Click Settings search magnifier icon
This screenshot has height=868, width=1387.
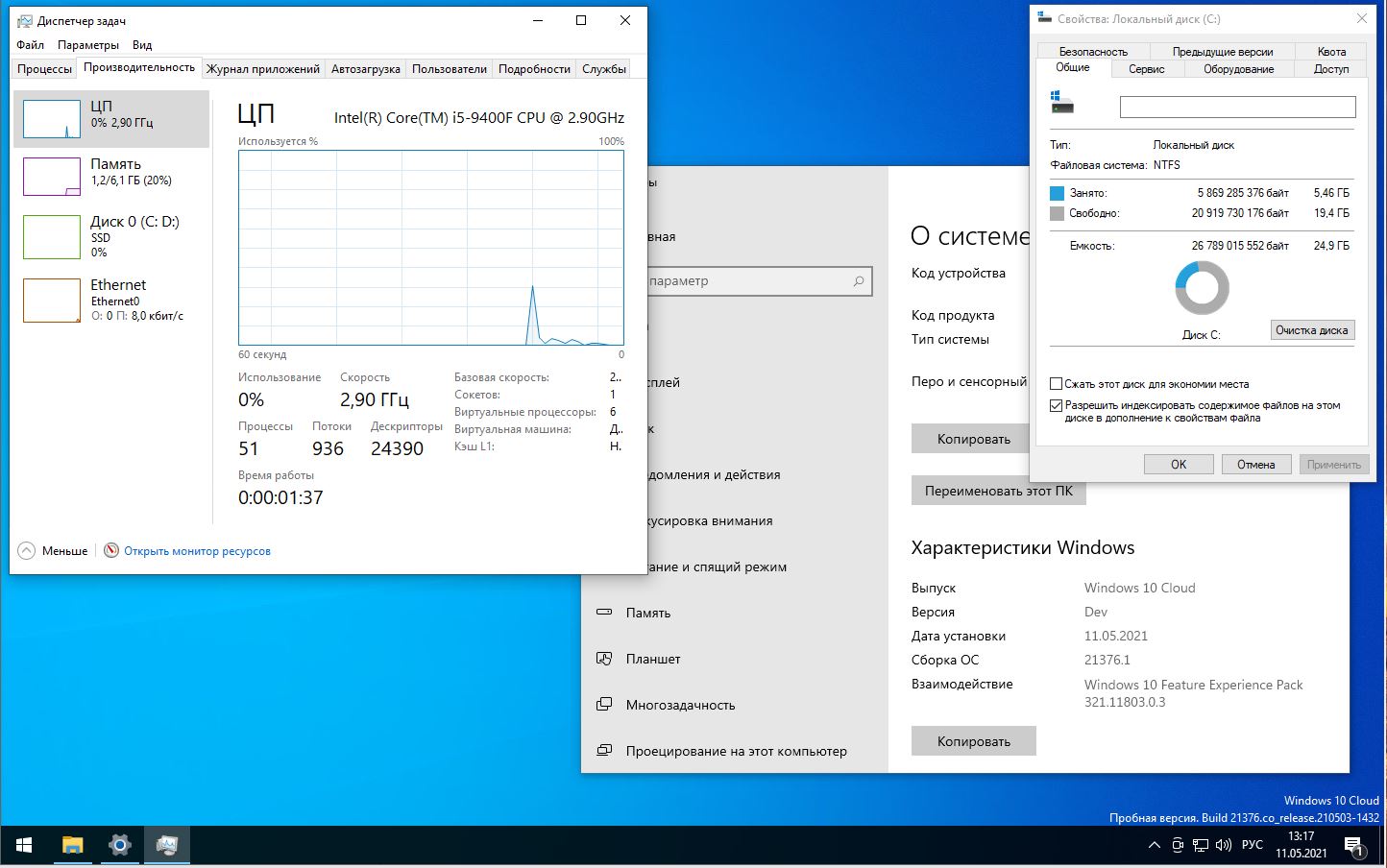[859, 281]
